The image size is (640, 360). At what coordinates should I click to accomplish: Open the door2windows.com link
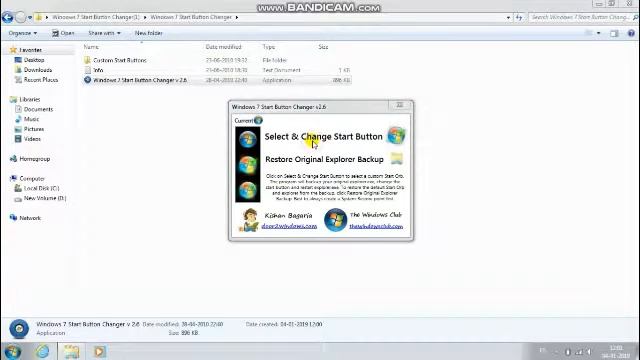coord(289,226)
